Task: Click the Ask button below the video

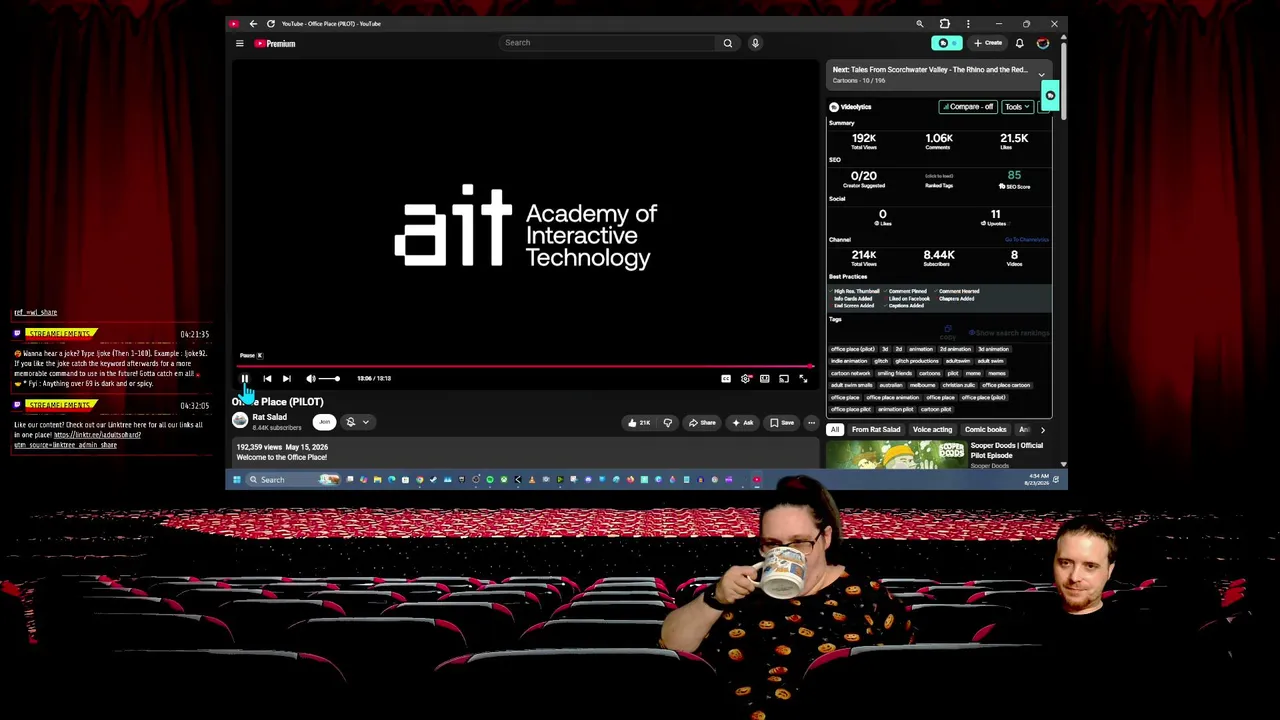Action: 743,423
